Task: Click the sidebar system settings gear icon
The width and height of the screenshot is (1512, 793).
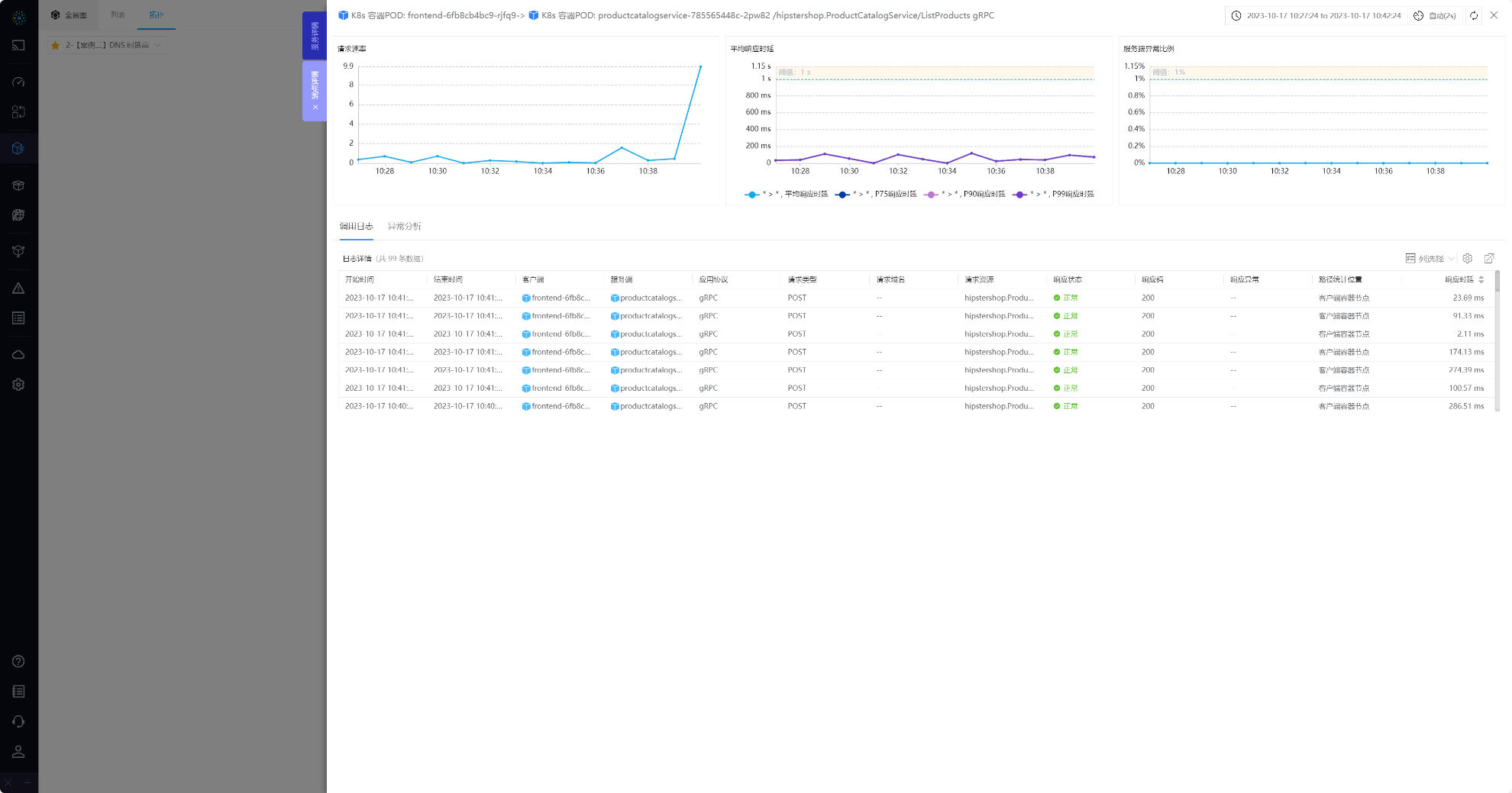Action: tap(18, 385)
